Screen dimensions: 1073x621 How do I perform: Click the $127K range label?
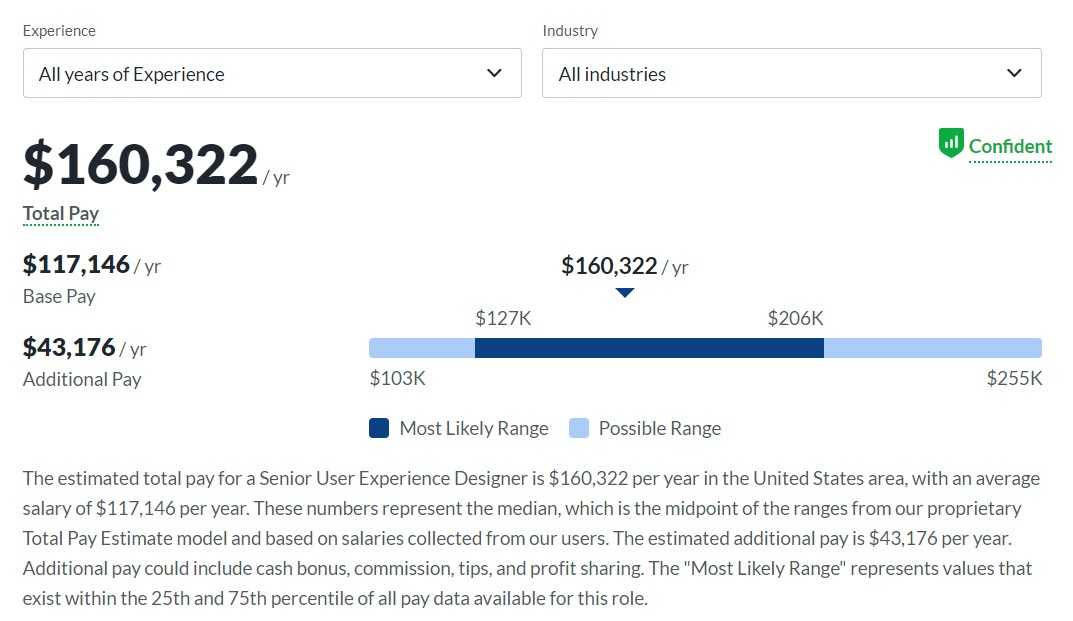click(x=503, y=318)
